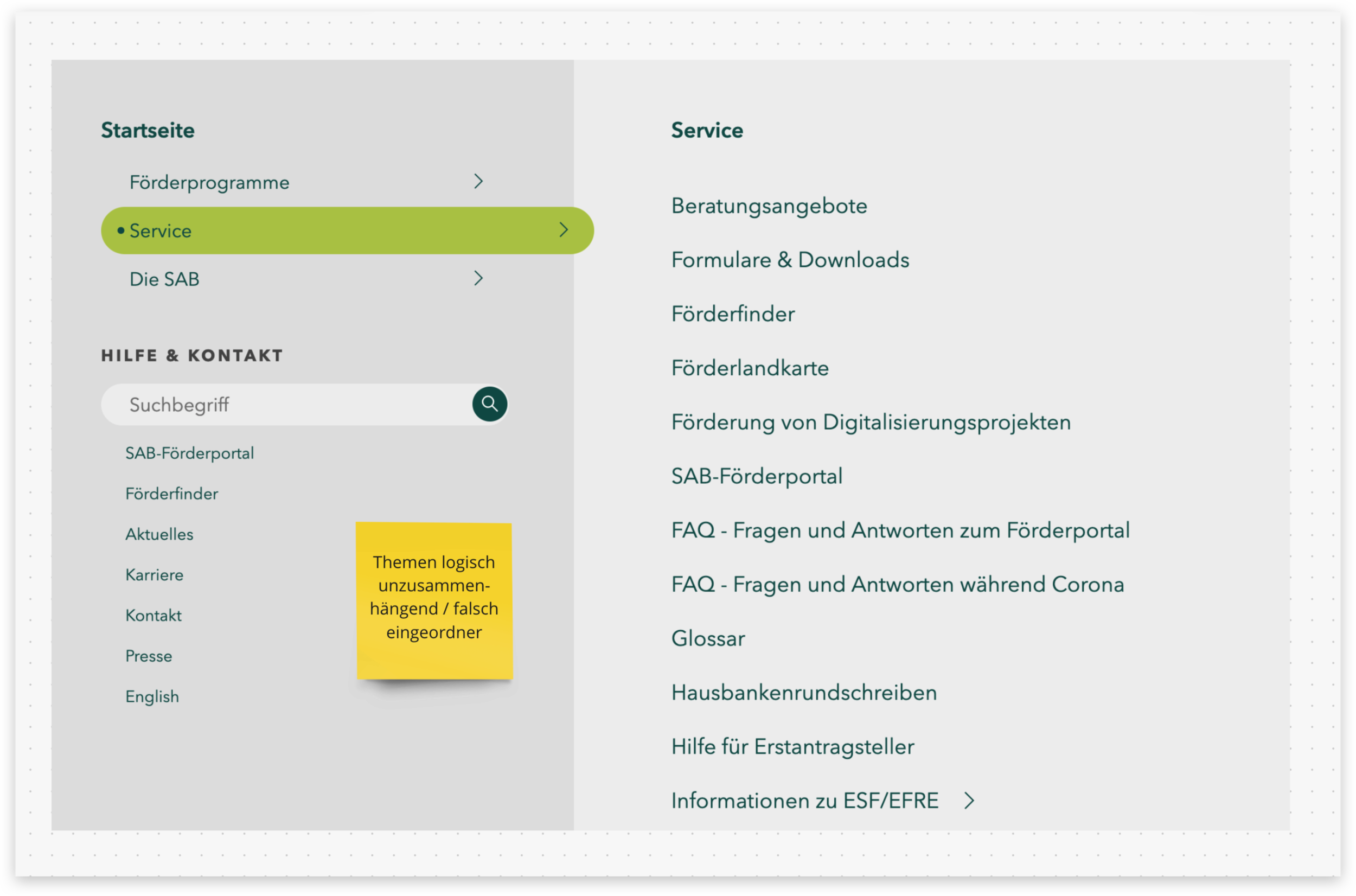Click Hilfe für Erstantragsteller

pos(792,747)
